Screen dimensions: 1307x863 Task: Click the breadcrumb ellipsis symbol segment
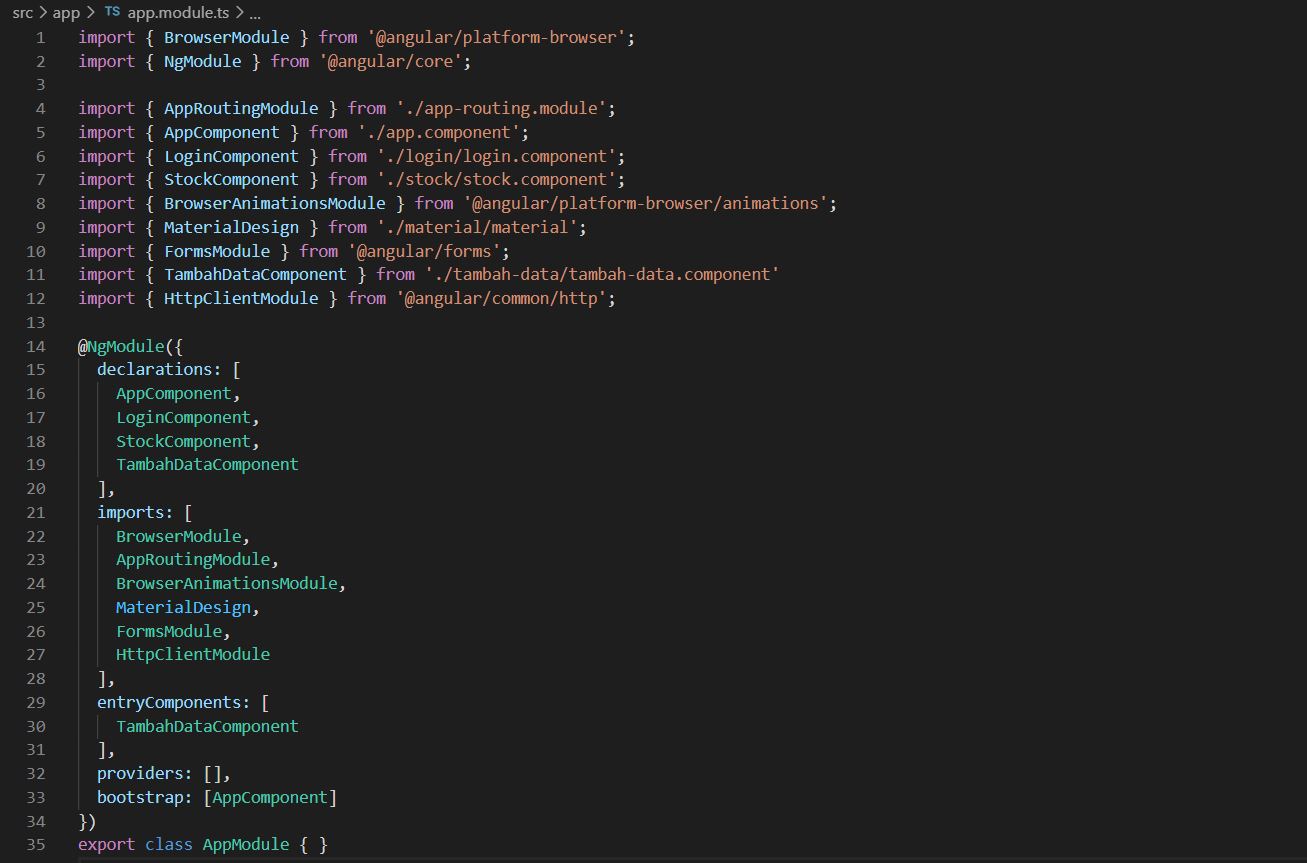point(254,14)
